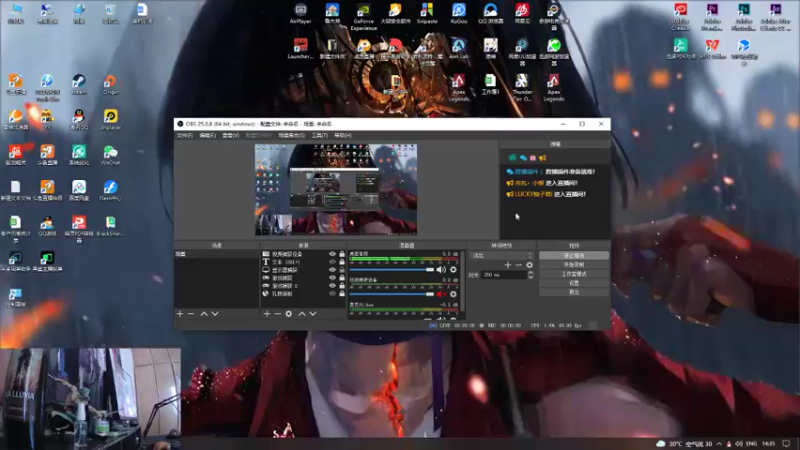Toggle lock on browser source row
800x450 pixels.
pos(342,294)
